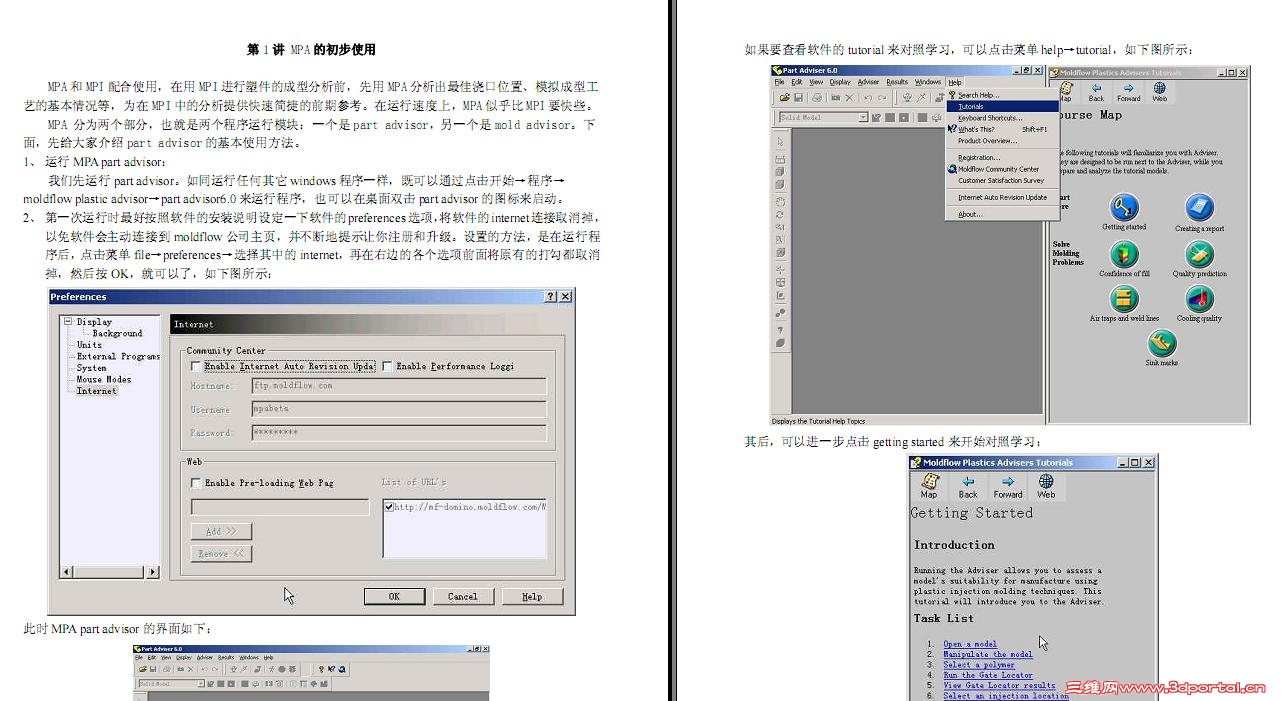Select Units in the Preferences tree
The height and width of the screenshot is (701, 1285).
(x=89, y=345)
